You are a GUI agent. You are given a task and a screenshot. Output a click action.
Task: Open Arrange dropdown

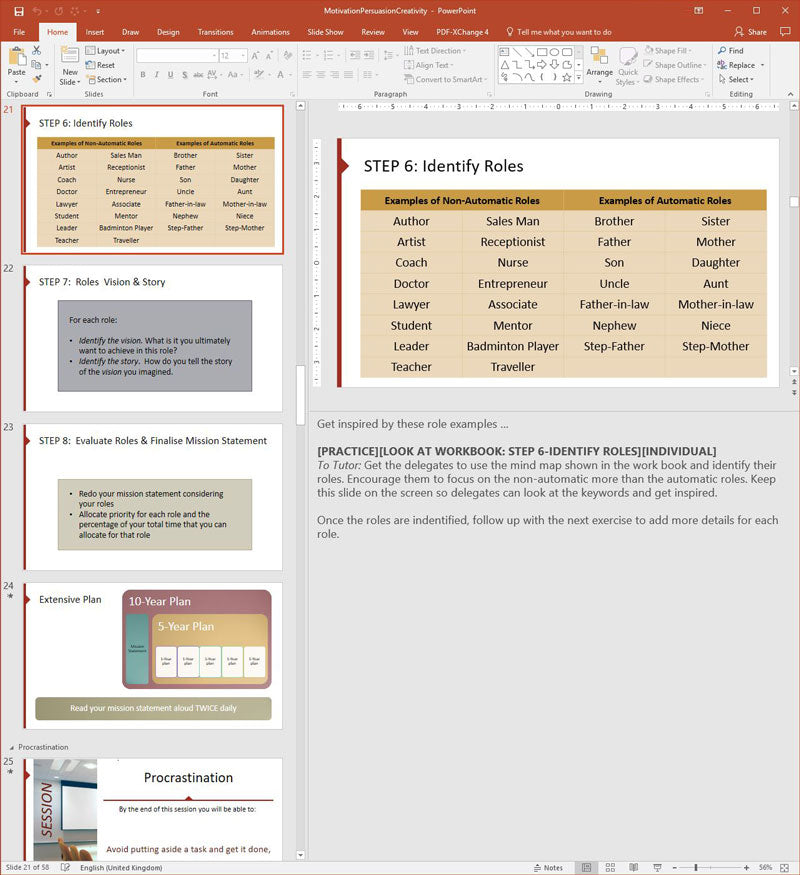click(x=600, y=65)
